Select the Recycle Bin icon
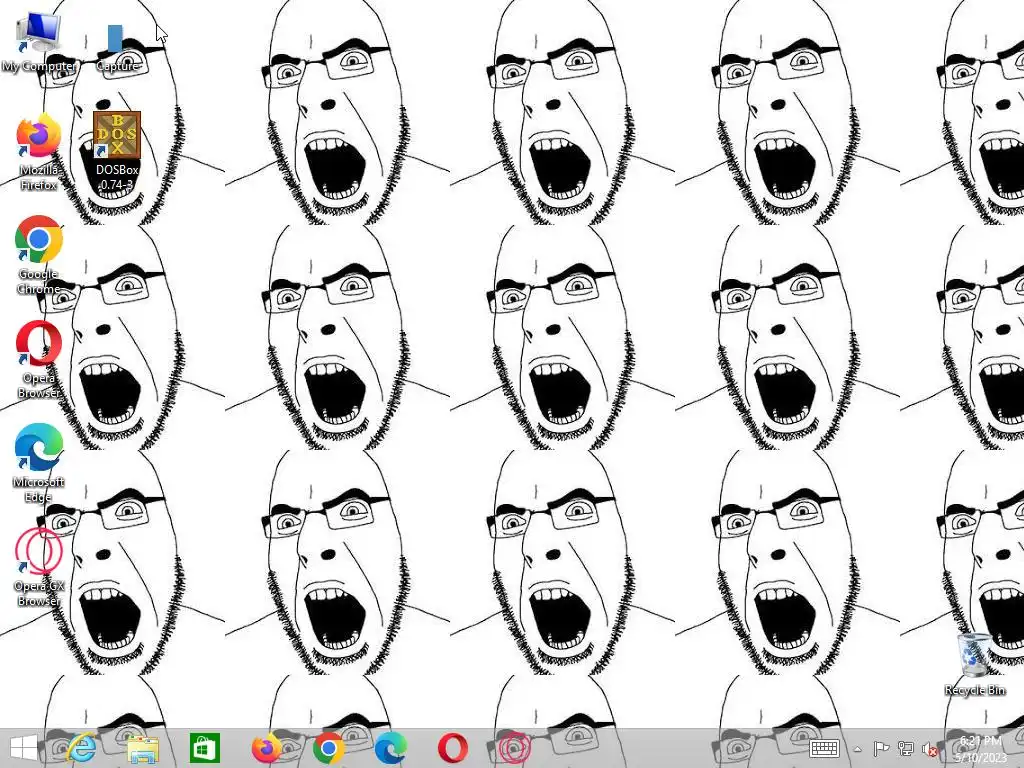1024x768 pixels. [x=975, y=664]
